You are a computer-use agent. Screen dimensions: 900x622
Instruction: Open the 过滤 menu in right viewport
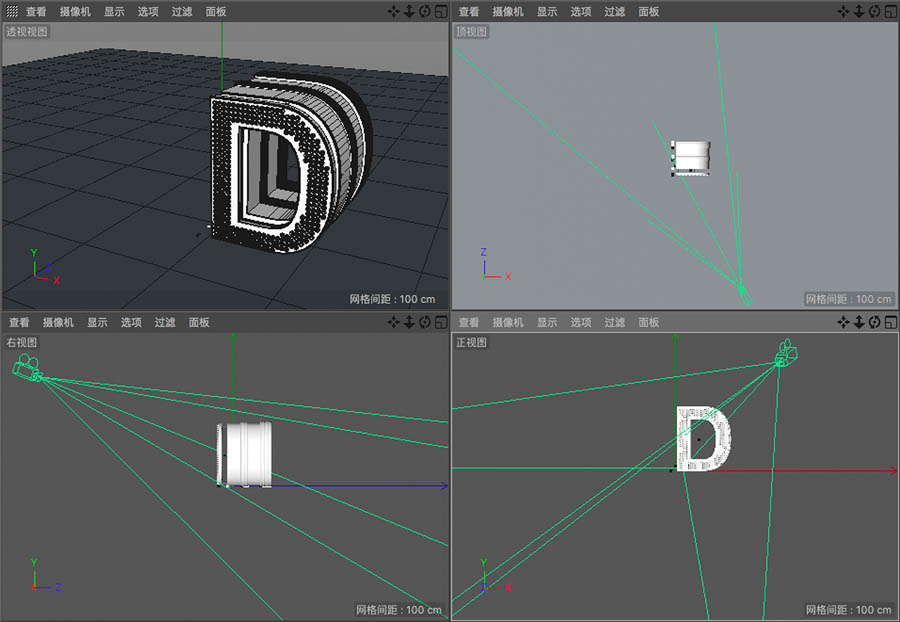164,322
